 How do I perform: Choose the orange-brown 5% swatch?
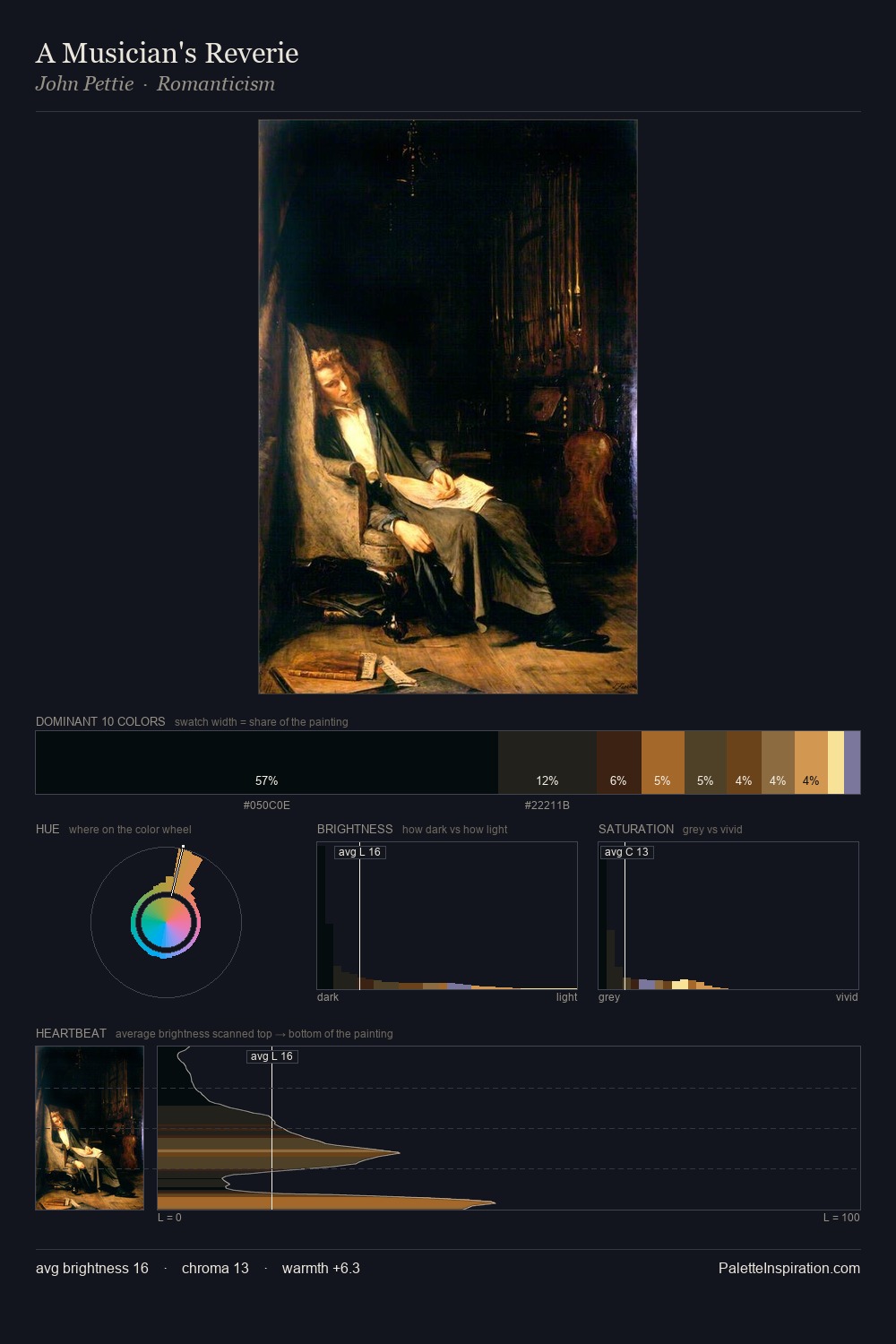point(663,762)
